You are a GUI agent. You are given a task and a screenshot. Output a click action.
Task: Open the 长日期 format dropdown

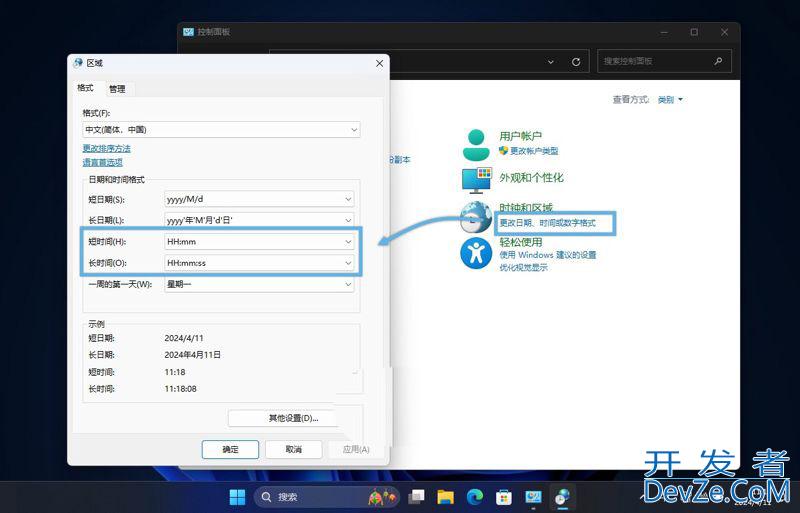(259, 220)
